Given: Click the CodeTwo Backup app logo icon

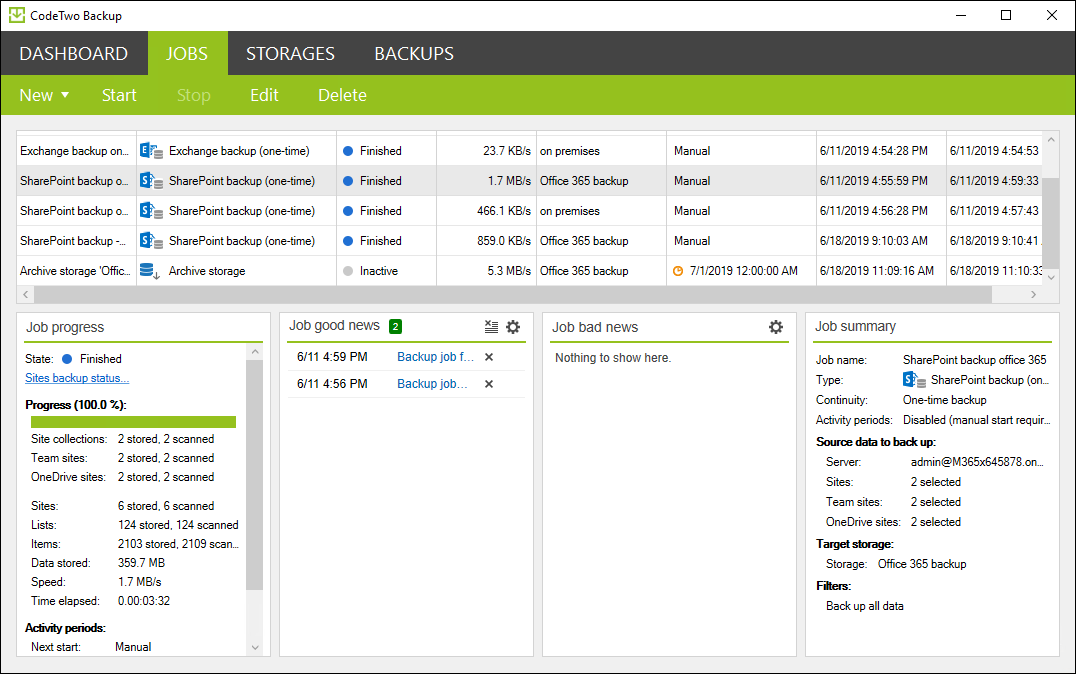Looking at the screenshot, I should click(16, 15).
